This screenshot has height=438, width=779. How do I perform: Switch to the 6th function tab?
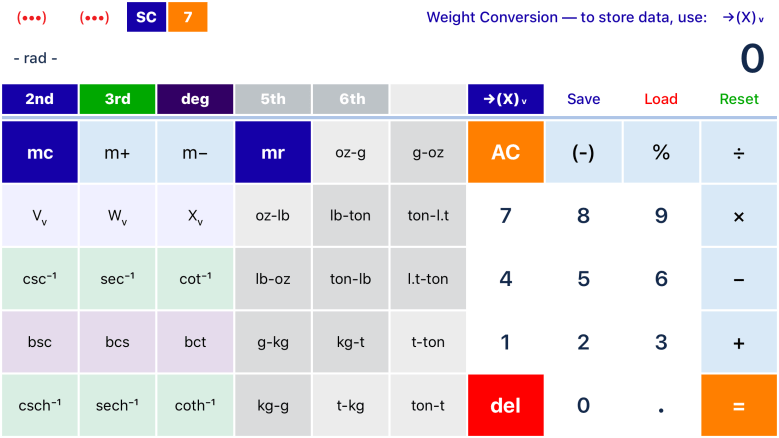(351, 99)
